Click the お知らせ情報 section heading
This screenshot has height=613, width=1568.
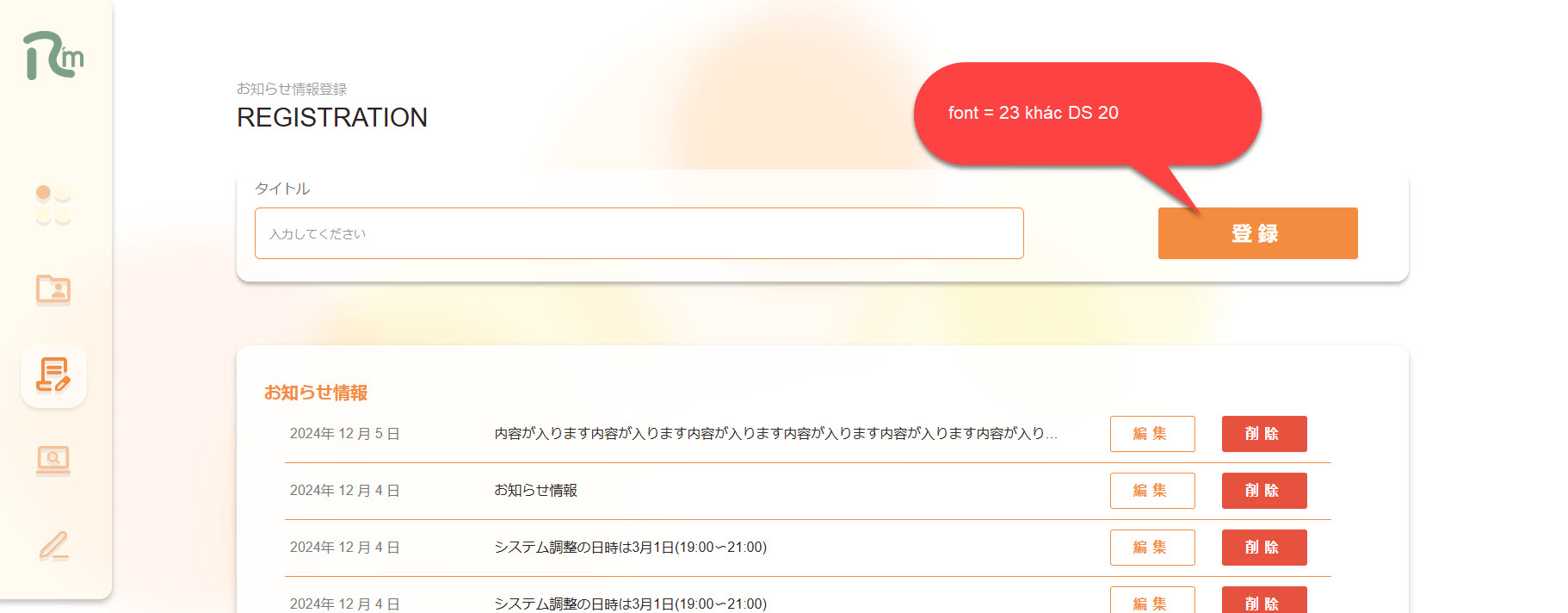click(316, 393)
